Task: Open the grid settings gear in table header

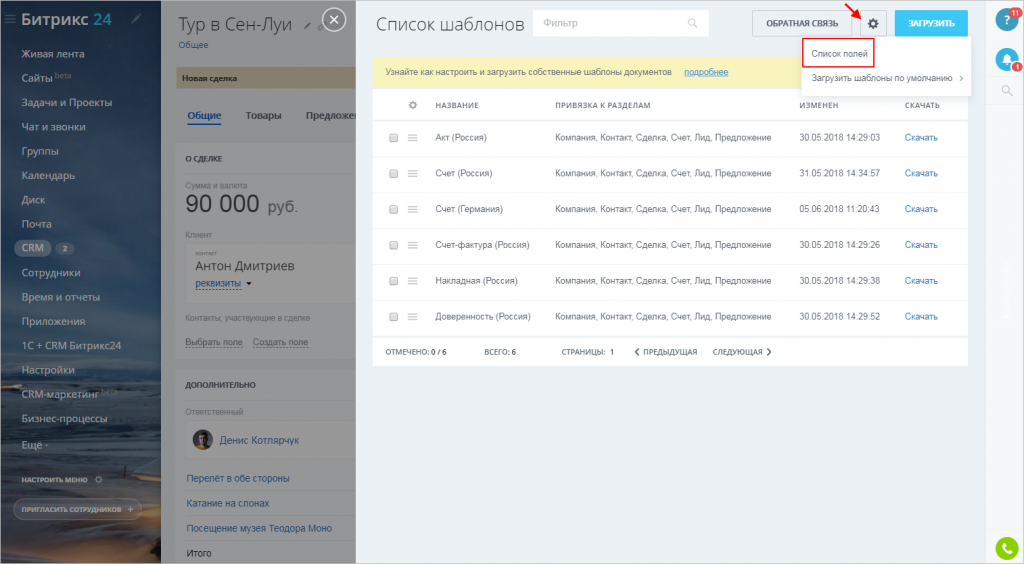Action: 413,105
